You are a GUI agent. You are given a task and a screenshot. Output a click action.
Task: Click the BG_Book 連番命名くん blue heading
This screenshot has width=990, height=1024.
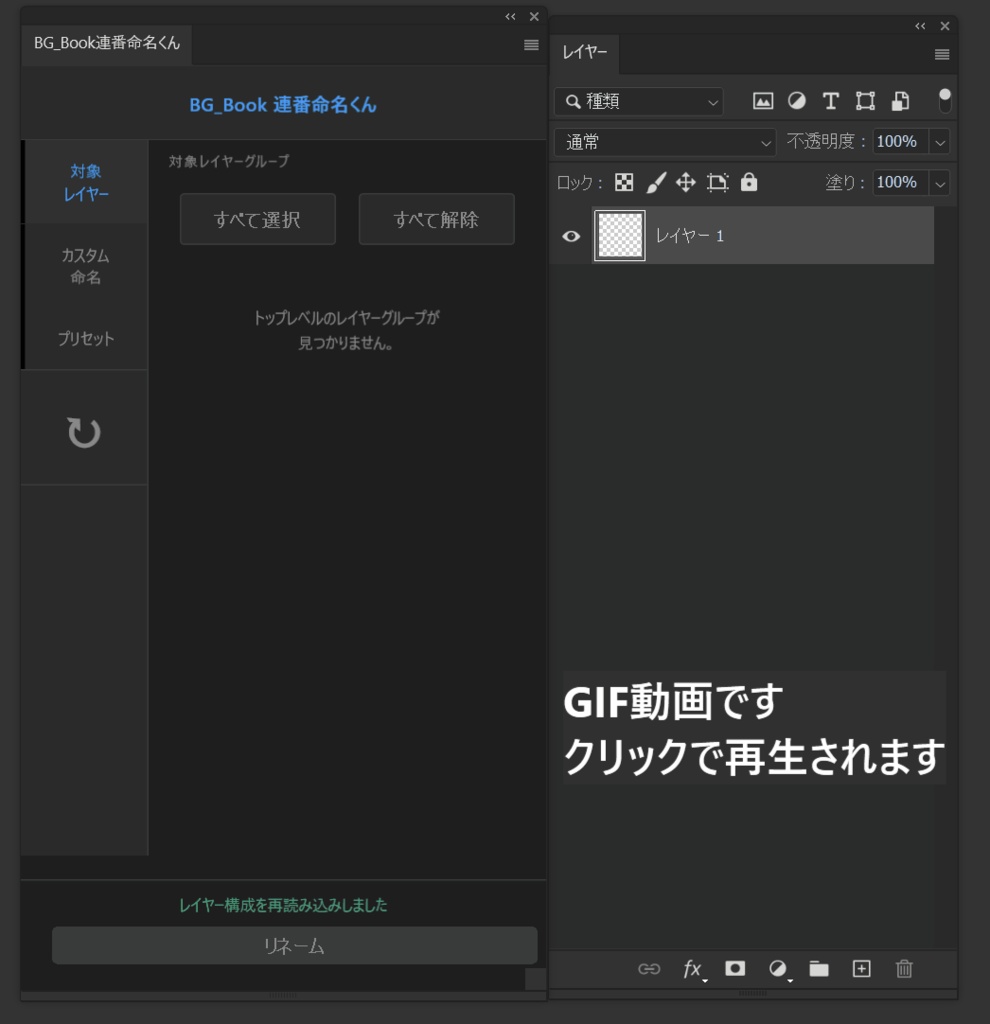(283, 104)
